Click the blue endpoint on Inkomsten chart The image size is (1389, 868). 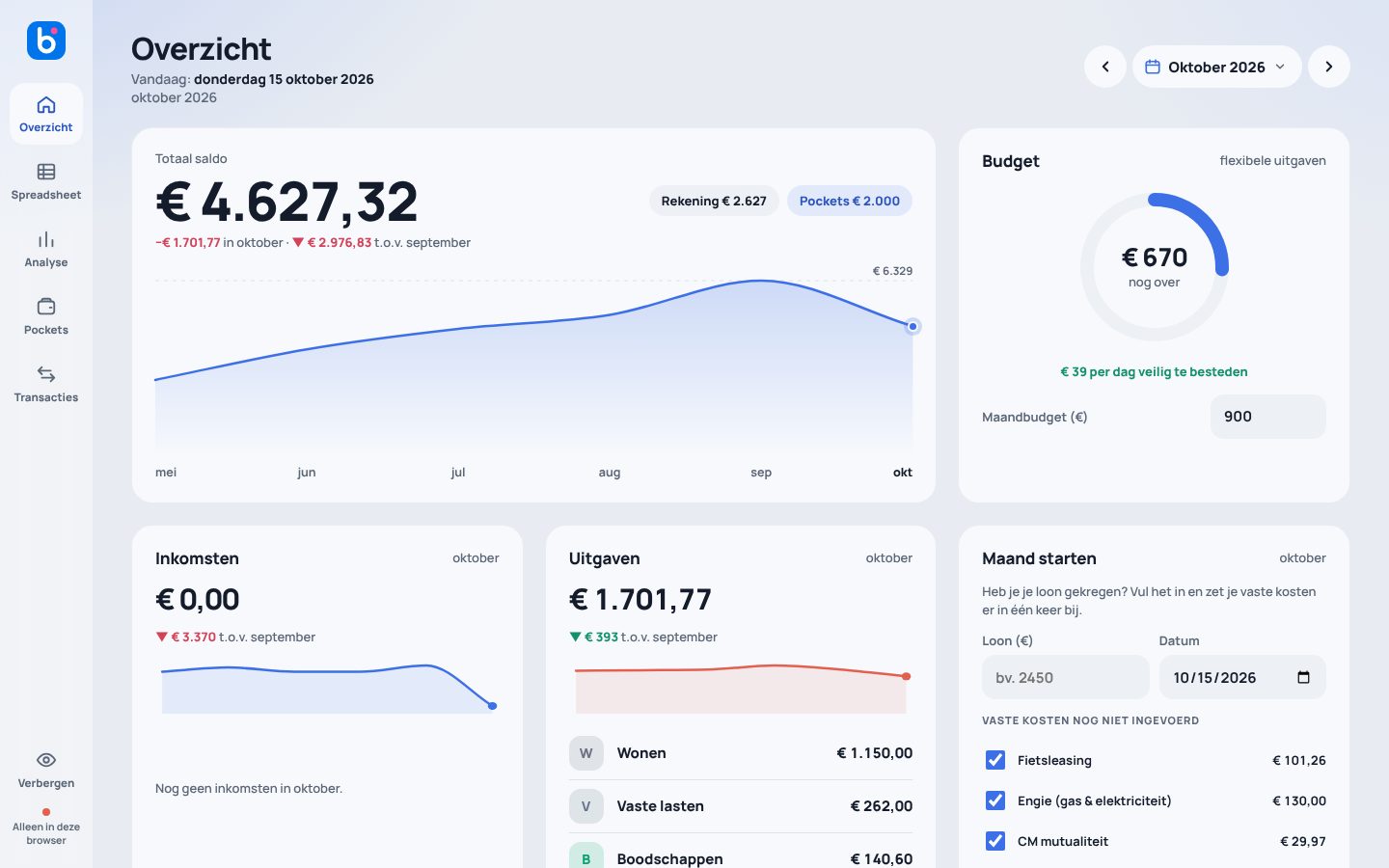(493, 706)
